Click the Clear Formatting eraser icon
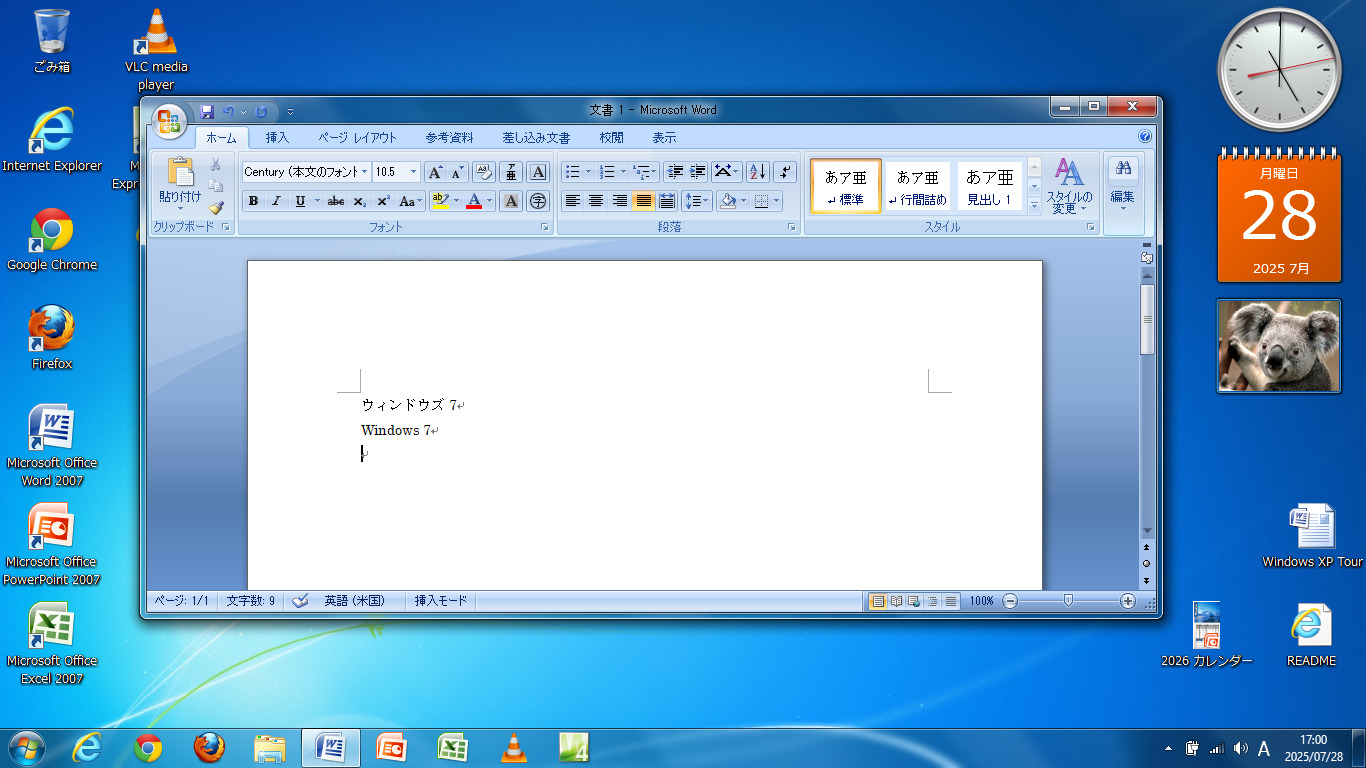The height and width of the screenshot is (768, 1366). pos(483,172)
